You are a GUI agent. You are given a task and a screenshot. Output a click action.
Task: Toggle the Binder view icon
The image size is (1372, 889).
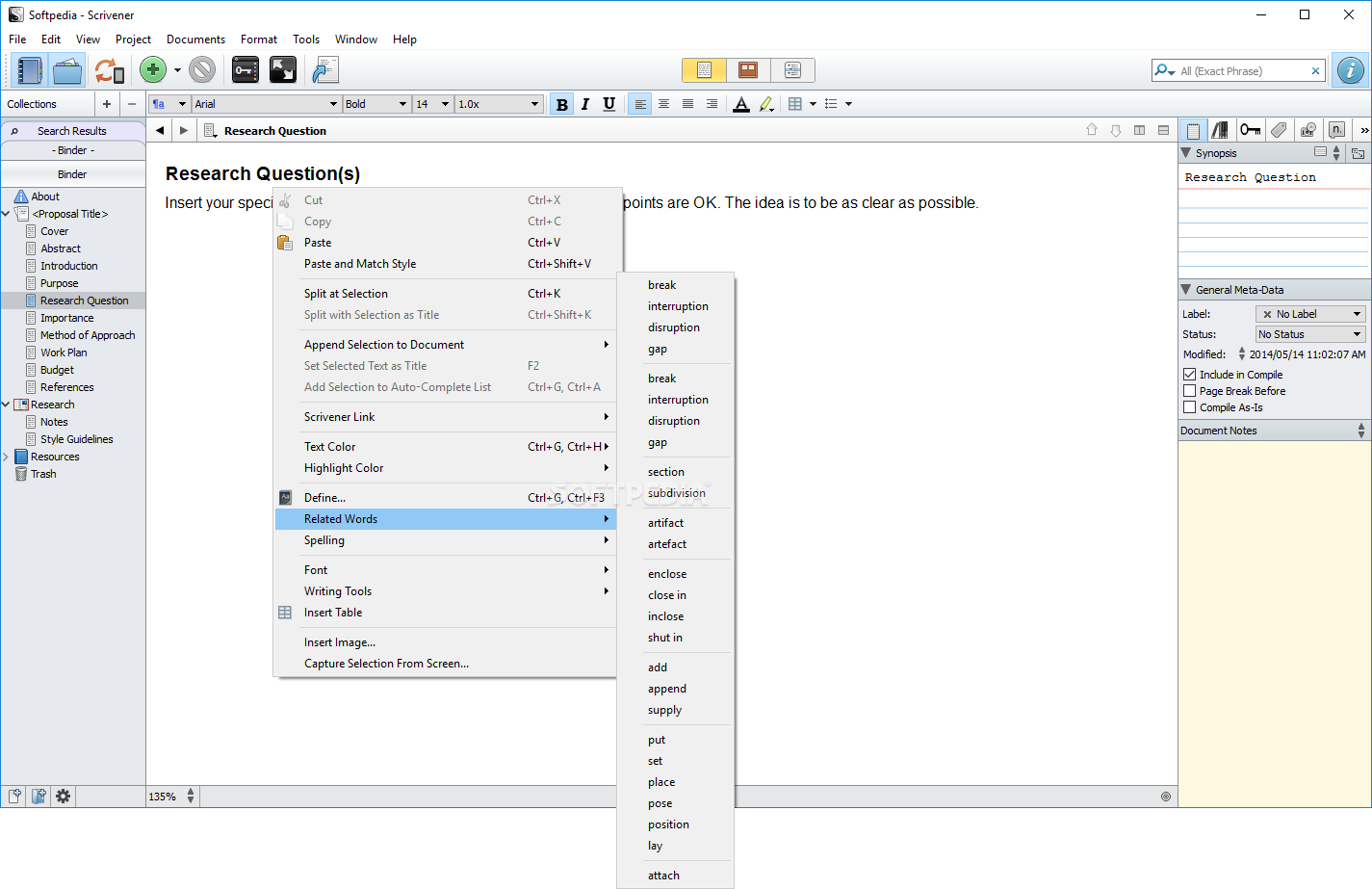pos(29,70)
